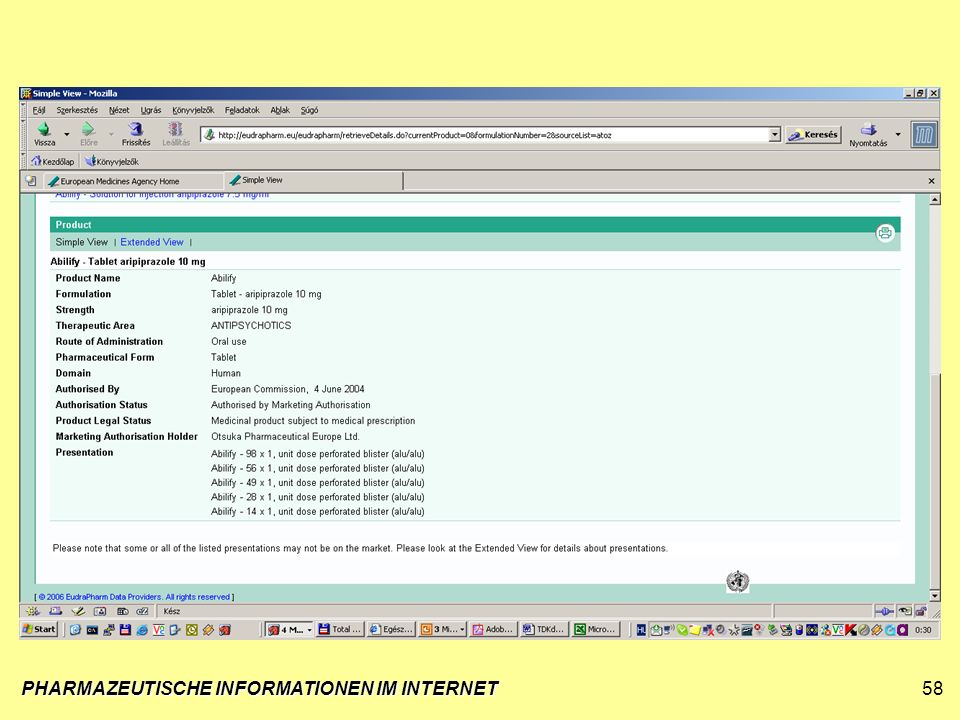Click the floppy disk quick launch icon
Screen dimensions: 960x720
coord(125,629)
